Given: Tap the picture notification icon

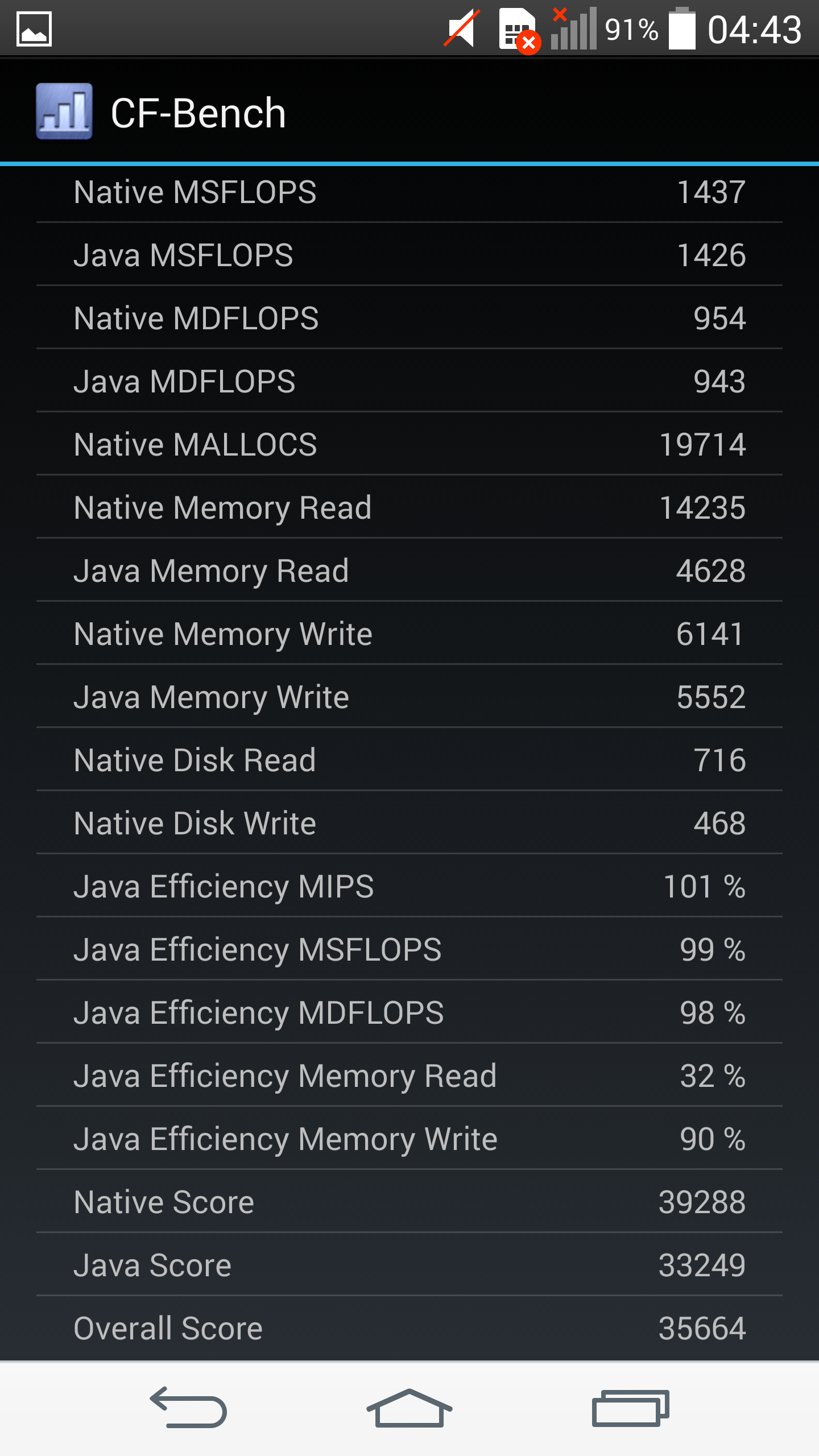Looking at the screenshot, I should [34, 29].
